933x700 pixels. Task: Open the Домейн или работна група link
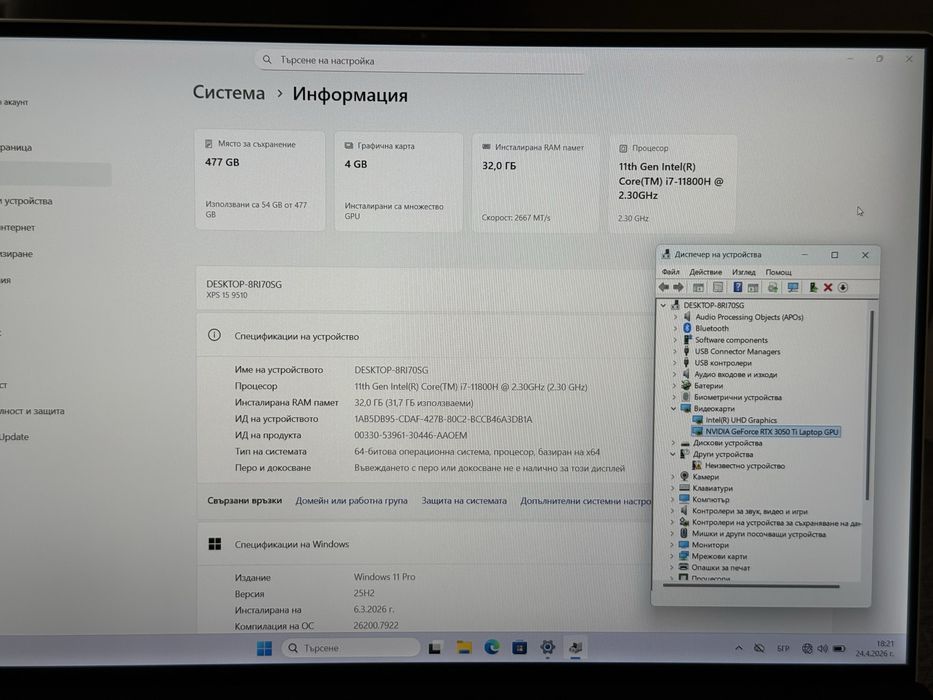[x=352, y=501]
